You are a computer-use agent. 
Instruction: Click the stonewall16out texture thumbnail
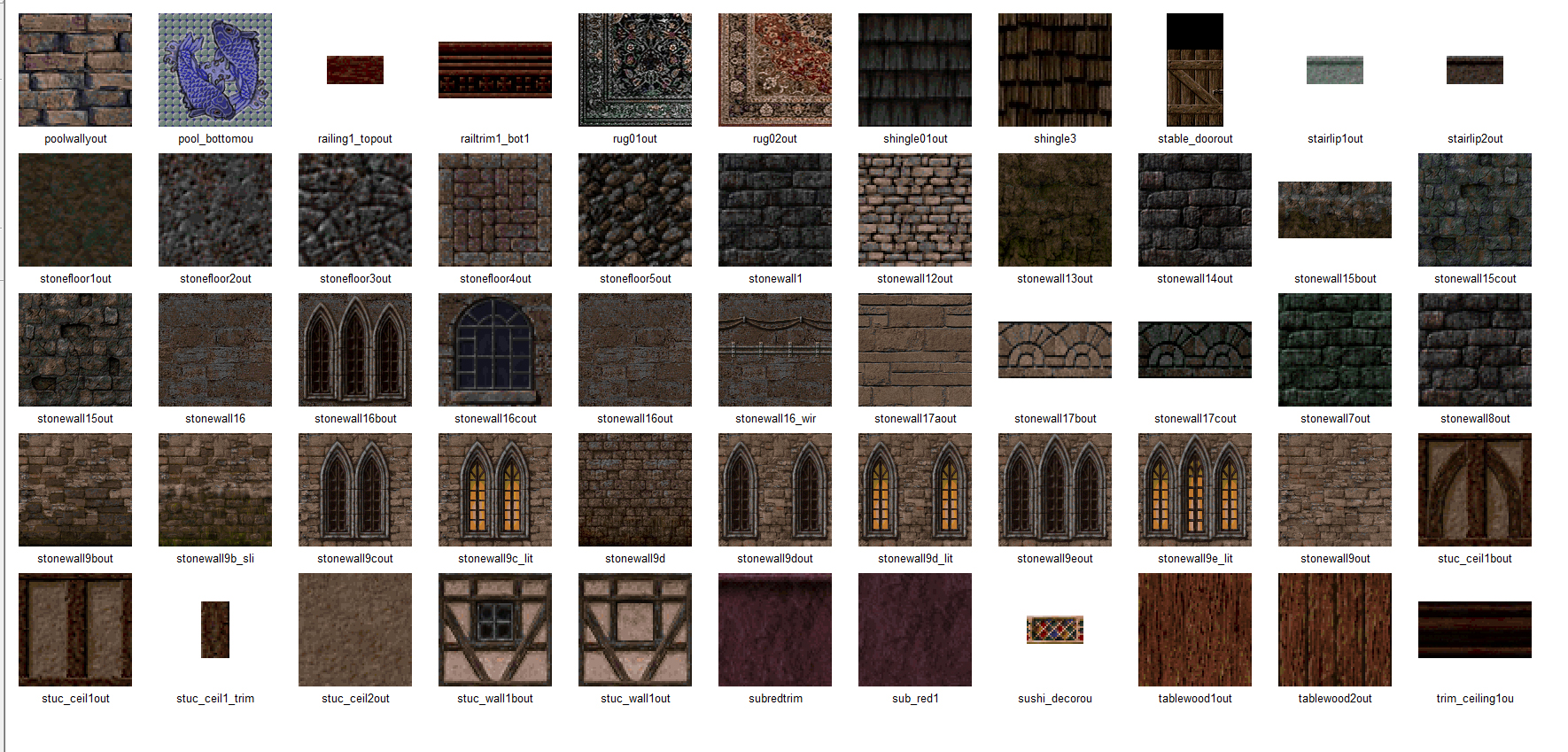[635, 350]
